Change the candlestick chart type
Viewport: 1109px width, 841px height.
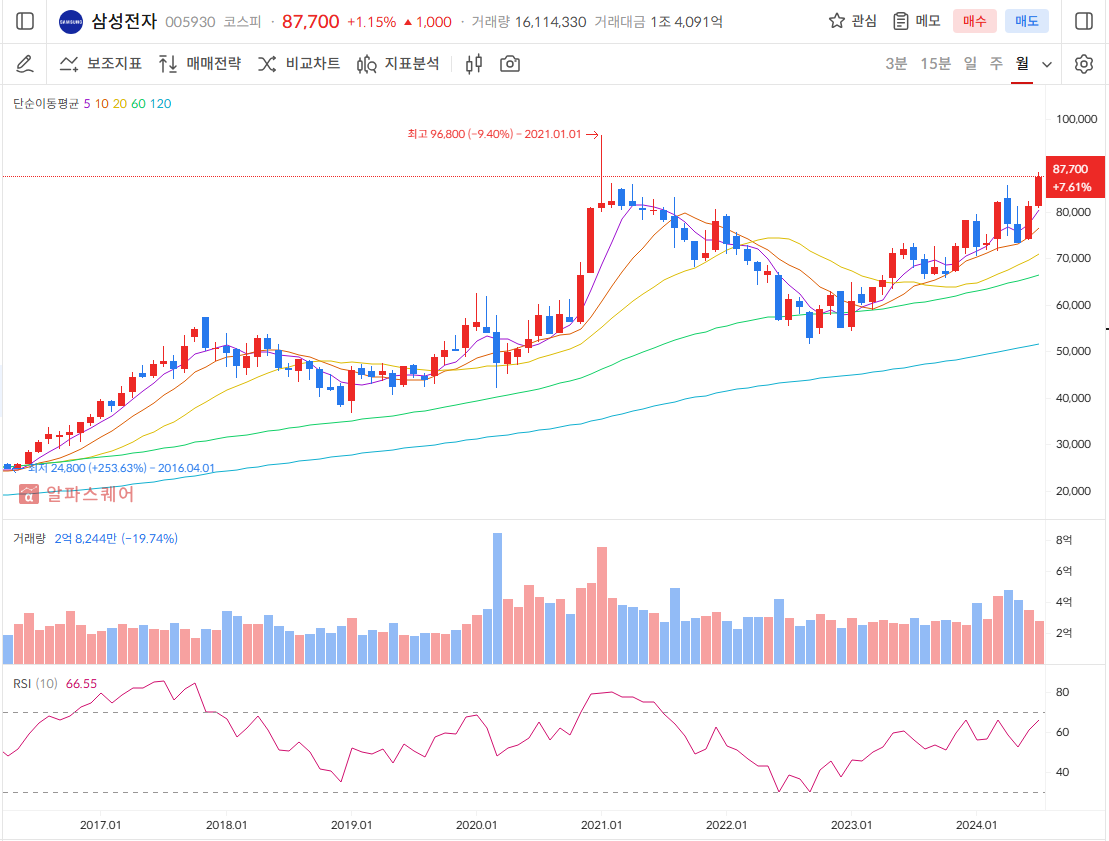click(474, 64)
